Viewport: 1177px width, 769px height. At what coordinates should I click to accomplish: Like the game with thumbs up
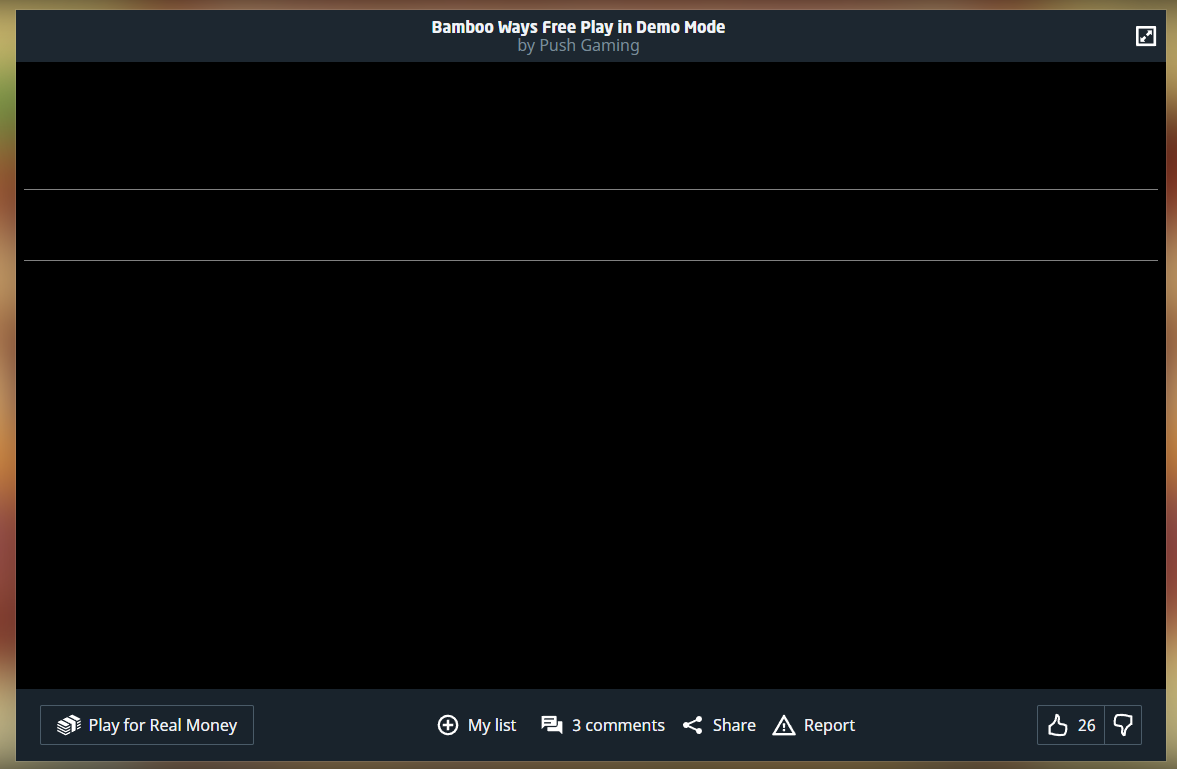(1058, 725)
